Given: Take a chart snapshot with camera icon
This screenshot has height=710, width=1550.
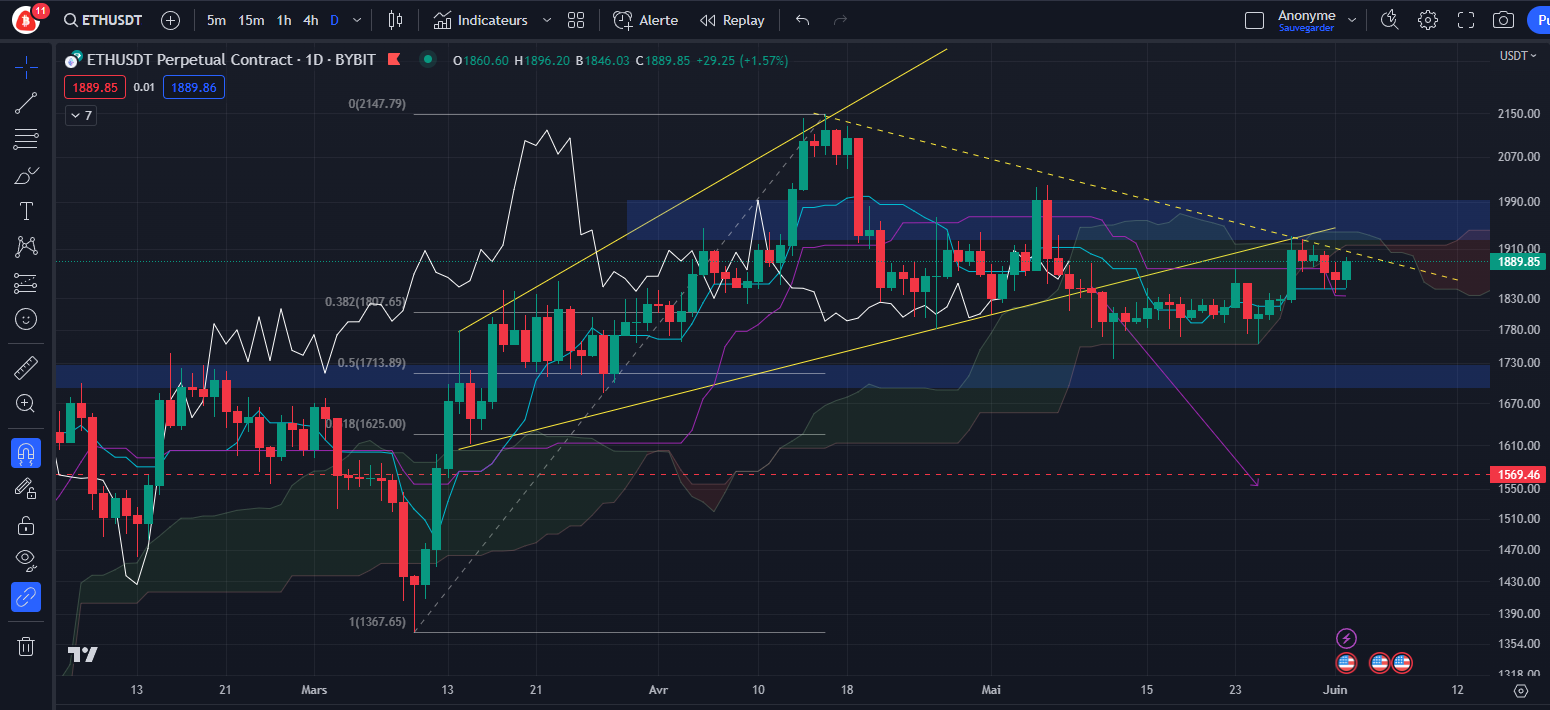Looking at the screenshot, I should [1503, 20].
